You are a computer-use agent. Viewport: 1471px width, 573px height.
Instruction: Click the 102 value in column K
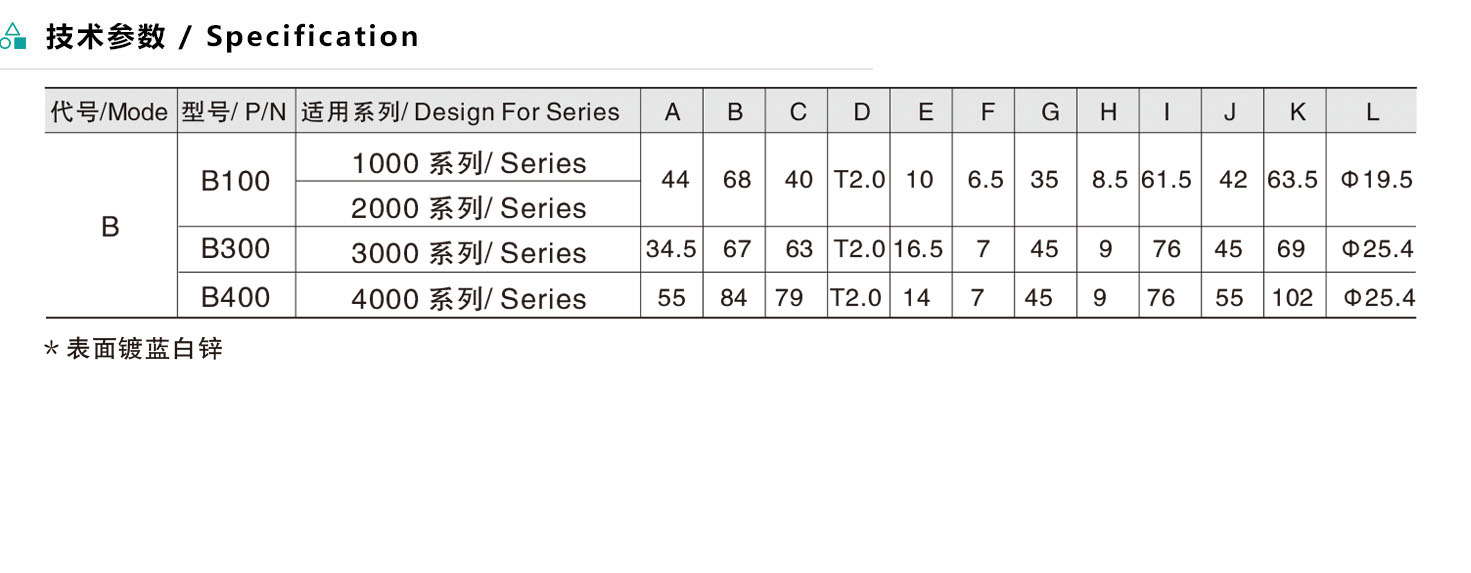pos(1292,297)
